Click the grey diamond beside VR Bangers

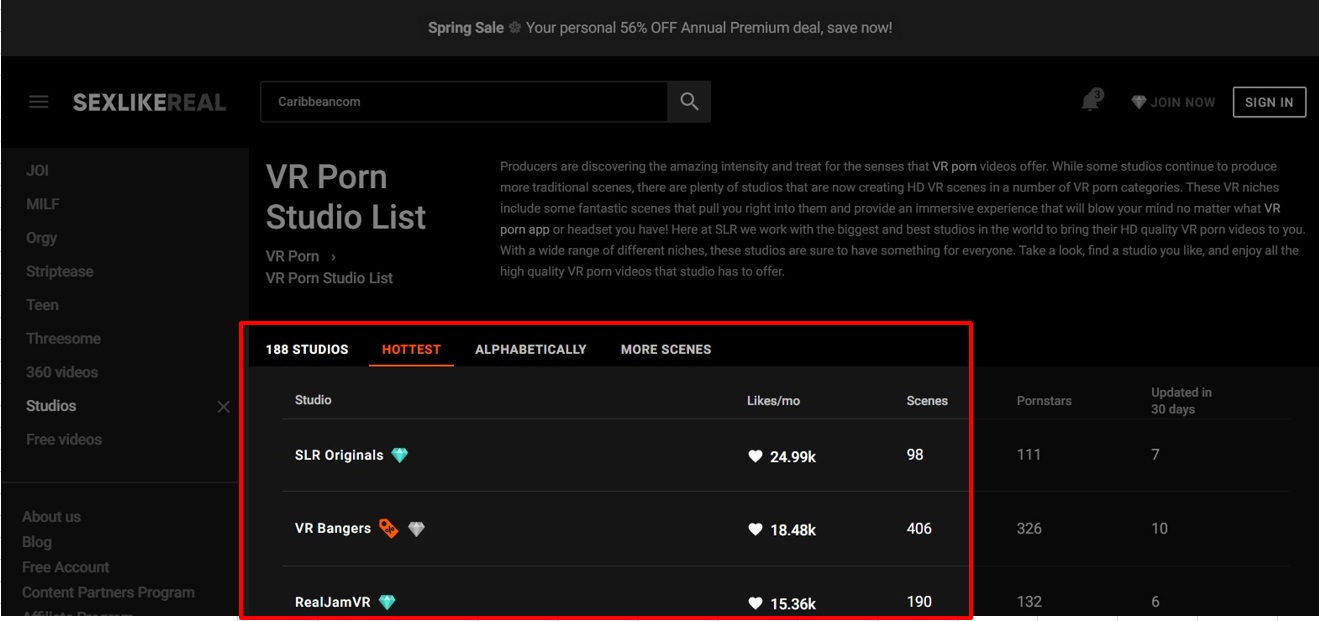click(417, 529)
